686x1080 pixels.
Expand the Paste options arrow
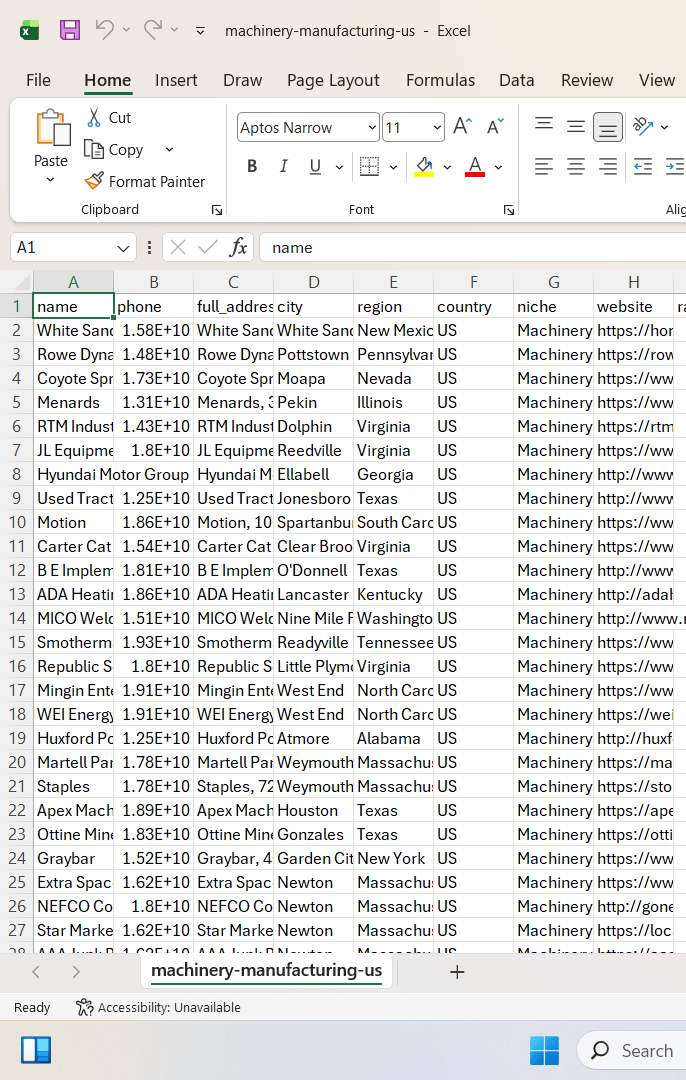click(50, 180)
